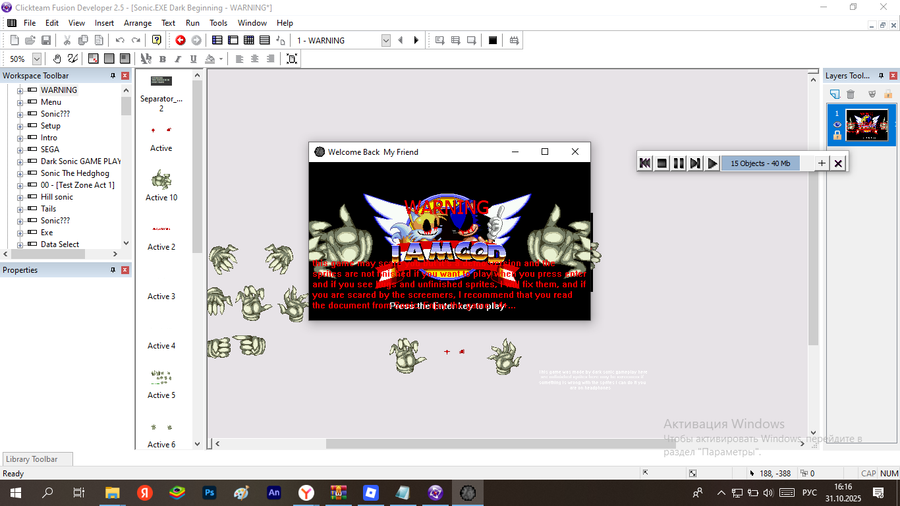Open the Storyboard Editor icon

217,40
